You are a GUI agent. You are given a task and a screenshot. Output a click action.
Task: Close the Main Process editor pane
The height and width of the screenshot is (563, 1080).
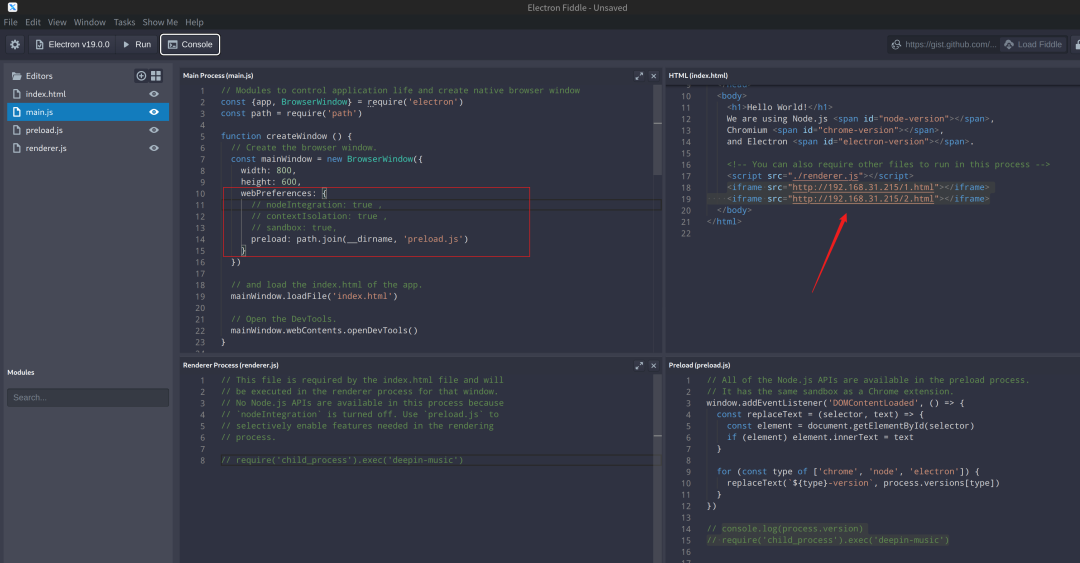[x=654, y=76]
